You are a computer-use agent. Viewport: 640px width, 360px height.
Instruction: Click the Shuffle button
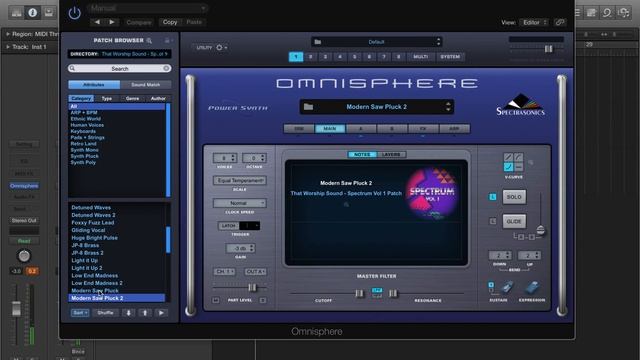[105, 313]
